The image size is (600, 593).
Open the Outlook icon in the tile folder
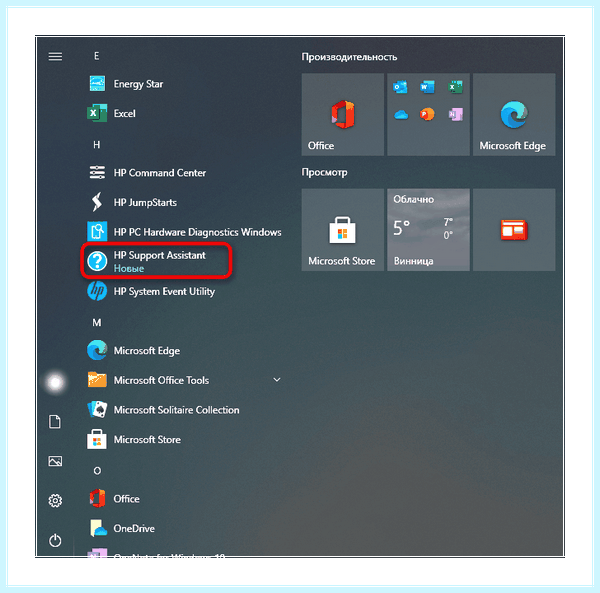[400, 87]
